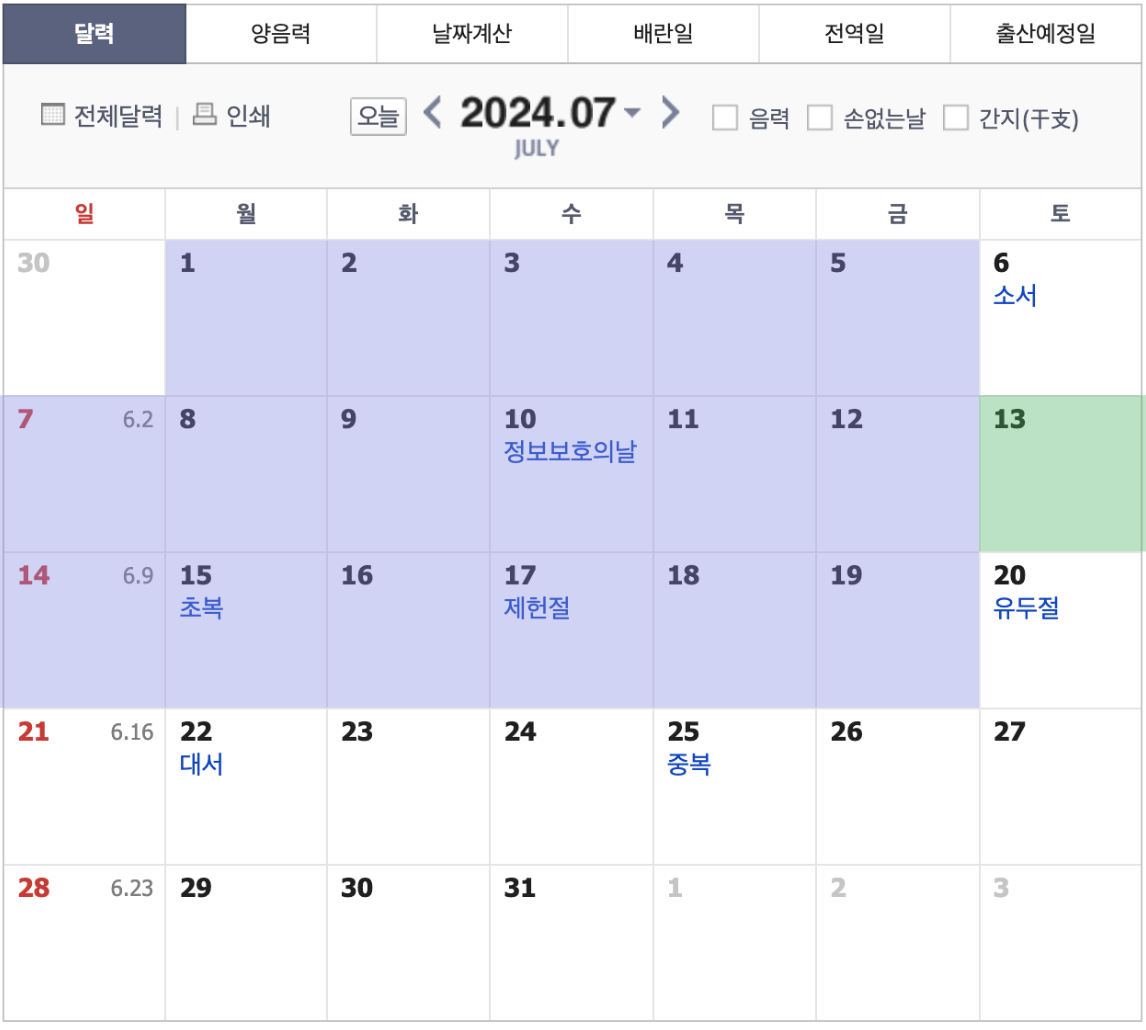Click the 오늘 button

point(380,114)
